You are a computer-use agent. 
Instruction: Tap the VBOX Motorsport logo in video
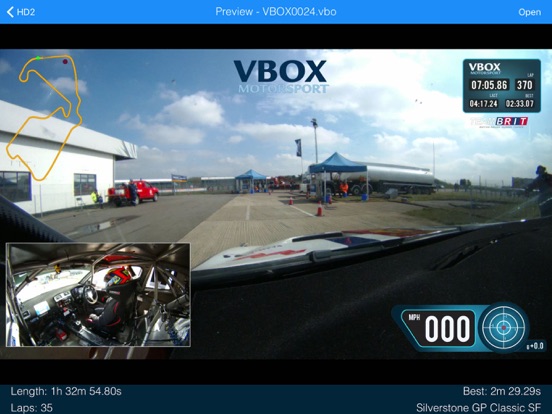[281, 76]
